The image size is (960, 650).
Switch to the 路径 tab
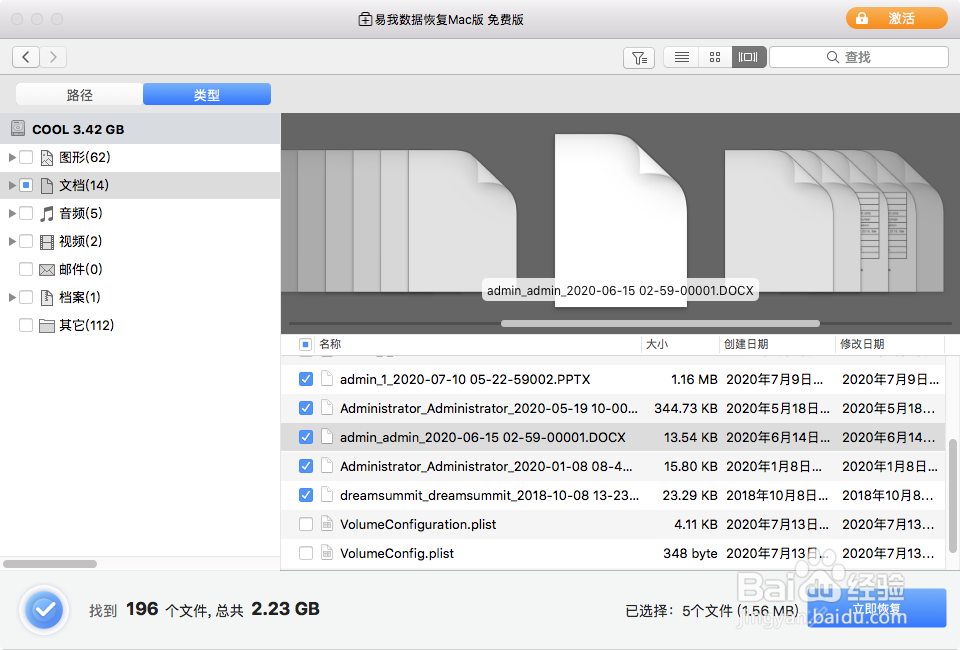pyautogui.click(x=80, y=94)
